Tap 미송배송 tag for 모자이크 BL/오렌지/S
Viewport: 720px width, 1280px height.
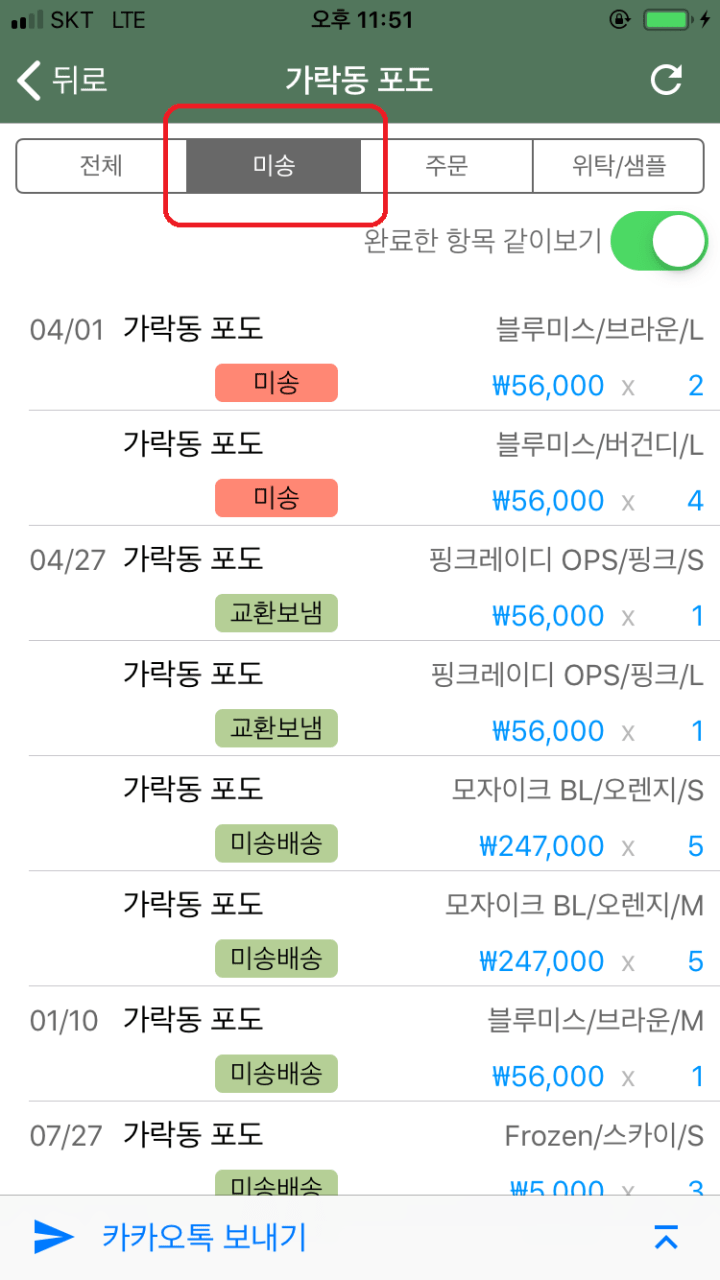tap(276, 843)
